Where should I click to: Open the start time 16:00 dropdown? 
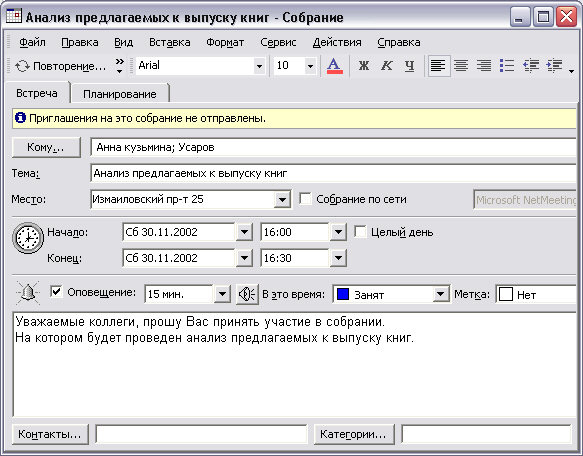[338, 232]
